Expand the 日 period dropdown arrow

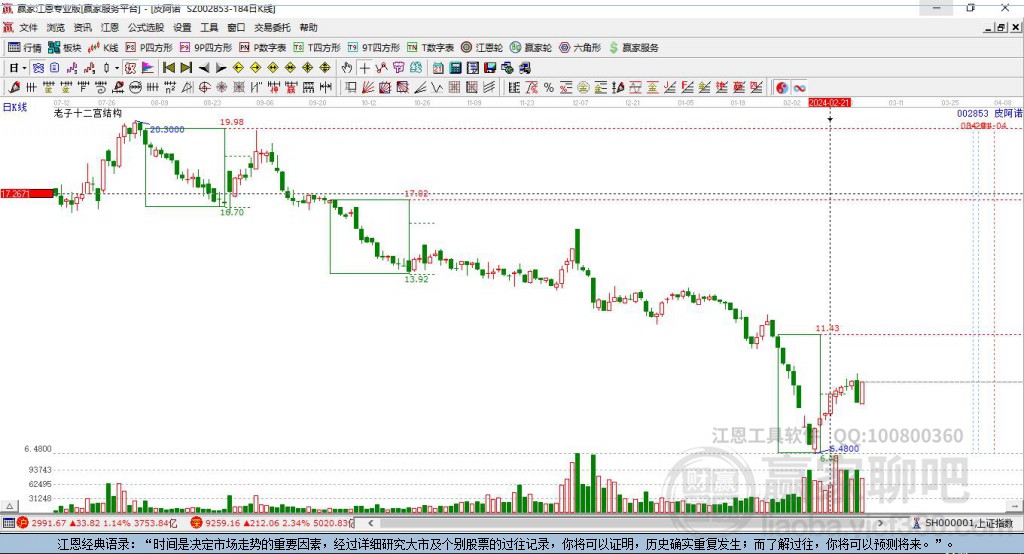24,68
